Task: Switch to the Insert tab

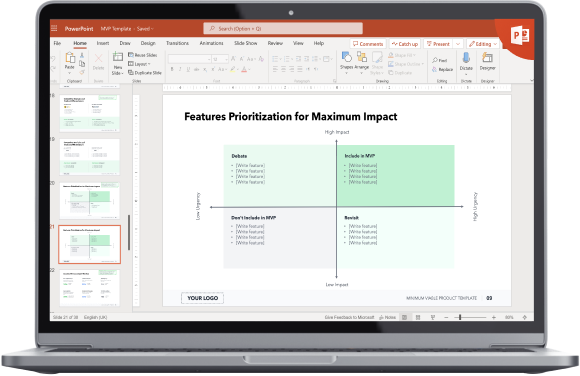Action: pyautogui.click(x=103, y=43)
